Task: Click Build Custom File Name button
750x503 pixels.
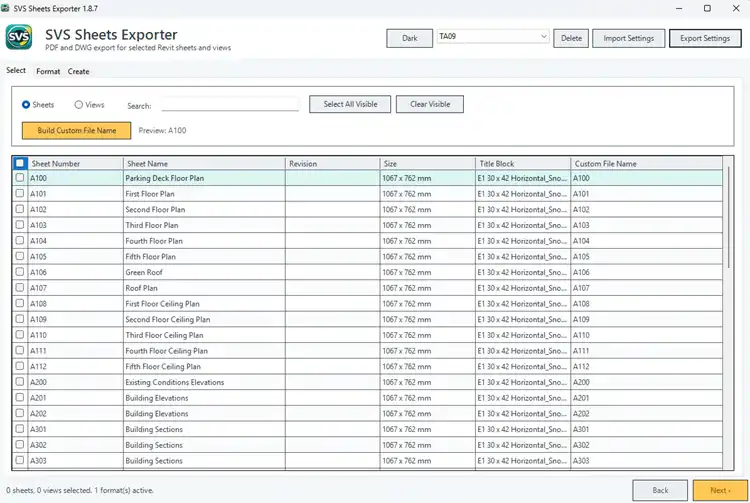Action: click(x=77, y=131)
